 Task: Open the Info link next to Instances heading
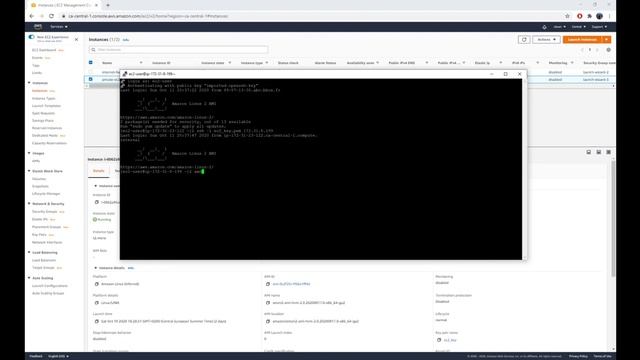[x=126, y=40]
